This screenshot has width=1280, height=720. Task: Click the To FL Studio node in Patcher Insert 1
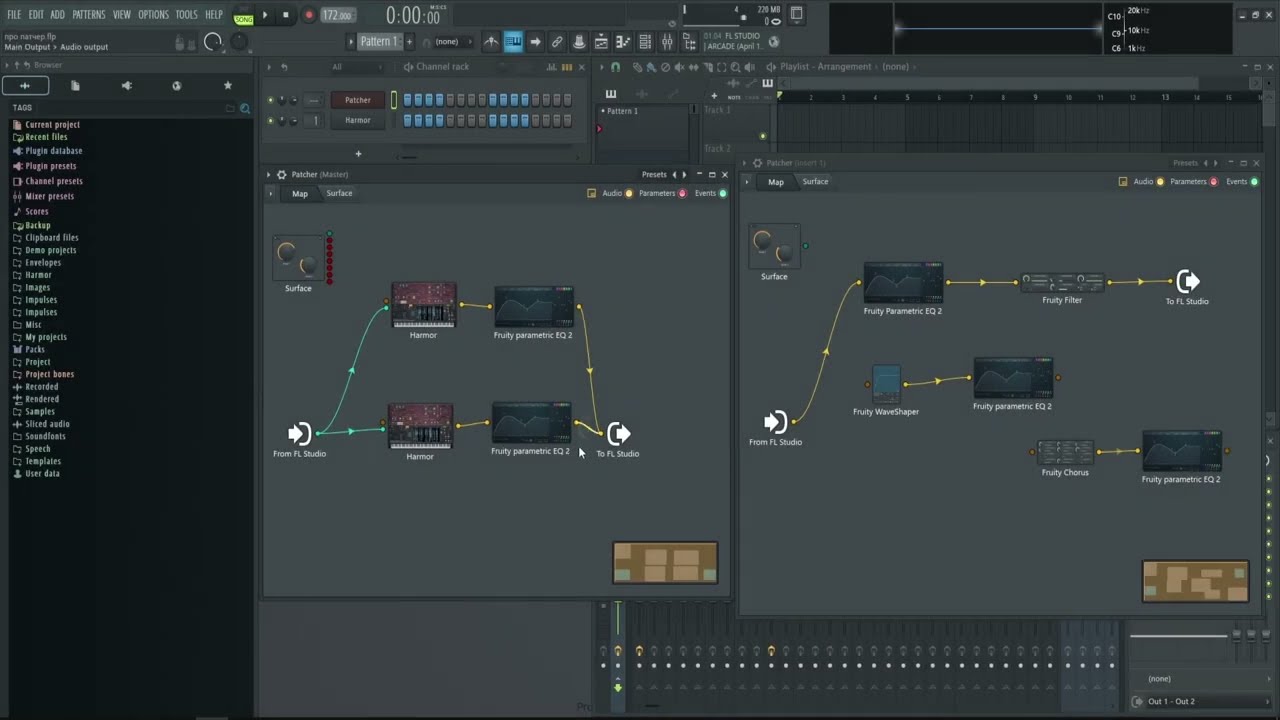[1187, 281]
